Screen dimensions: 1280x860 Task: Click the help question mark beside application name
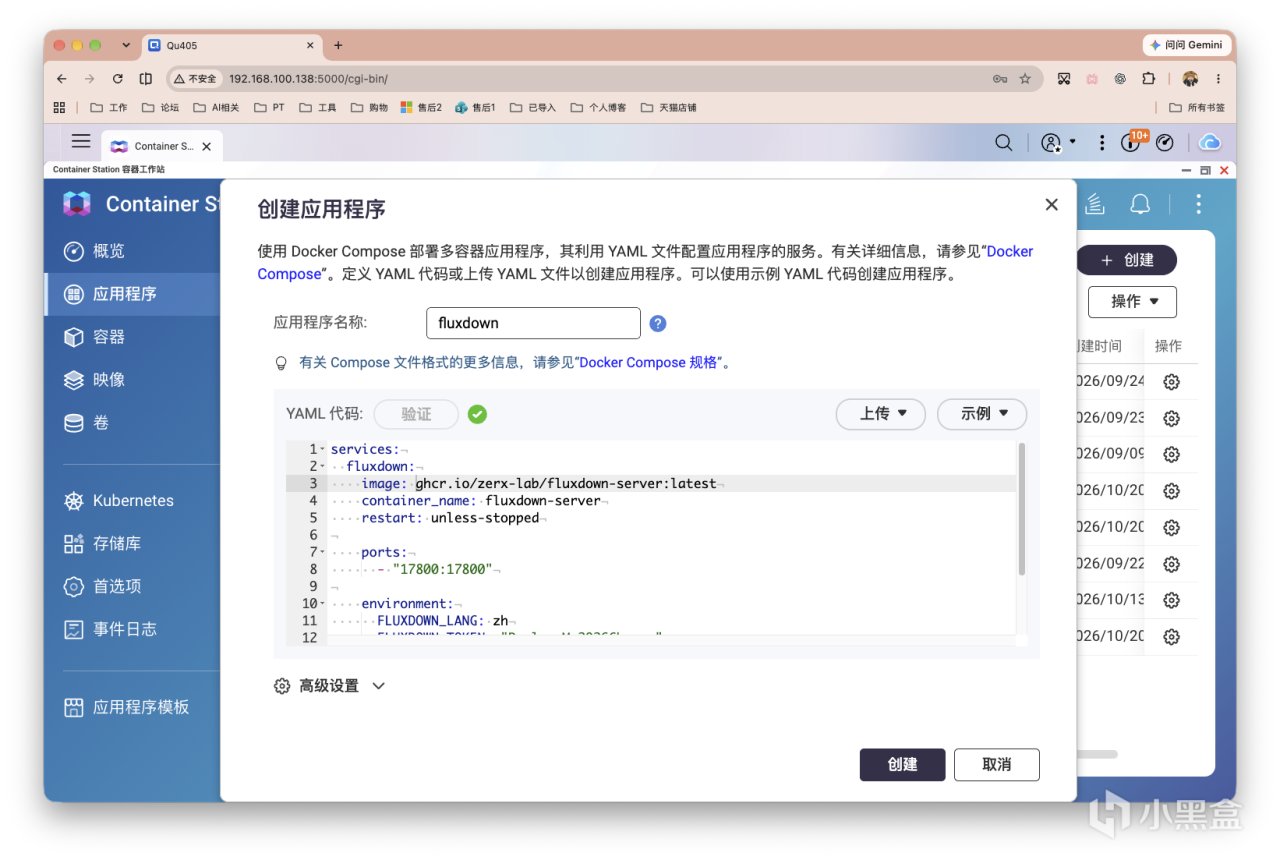657,323
